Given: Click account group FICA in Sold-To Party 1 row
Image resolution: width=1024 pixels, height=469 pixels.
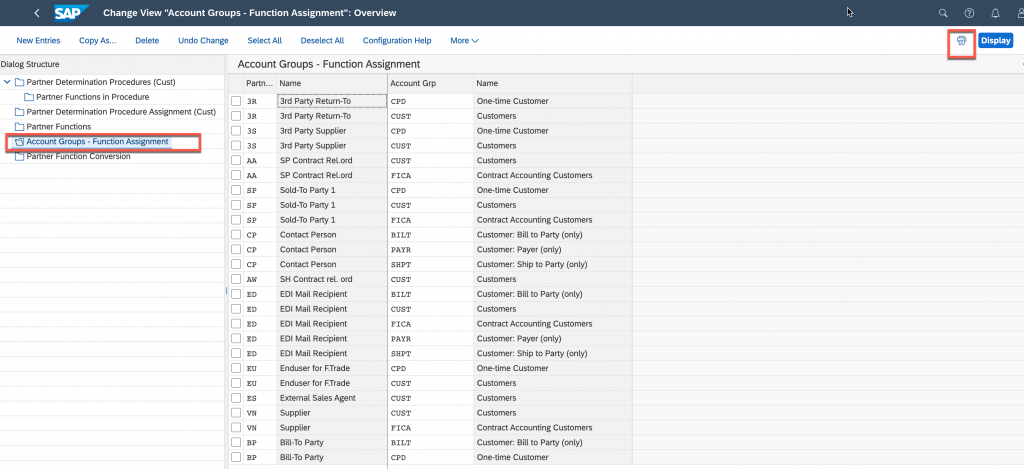Looking at the screenshot, I should coord(430,219).
